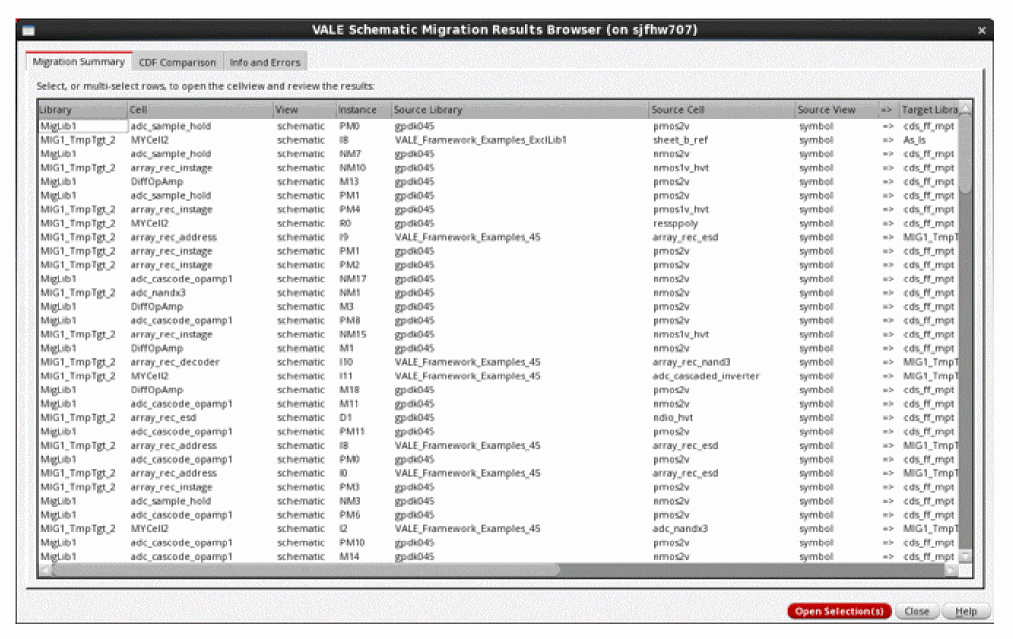Click the horizontal scrollbar left arrow
The height and width of the screenshot is (639, 1013).
(x=45, y=569)
